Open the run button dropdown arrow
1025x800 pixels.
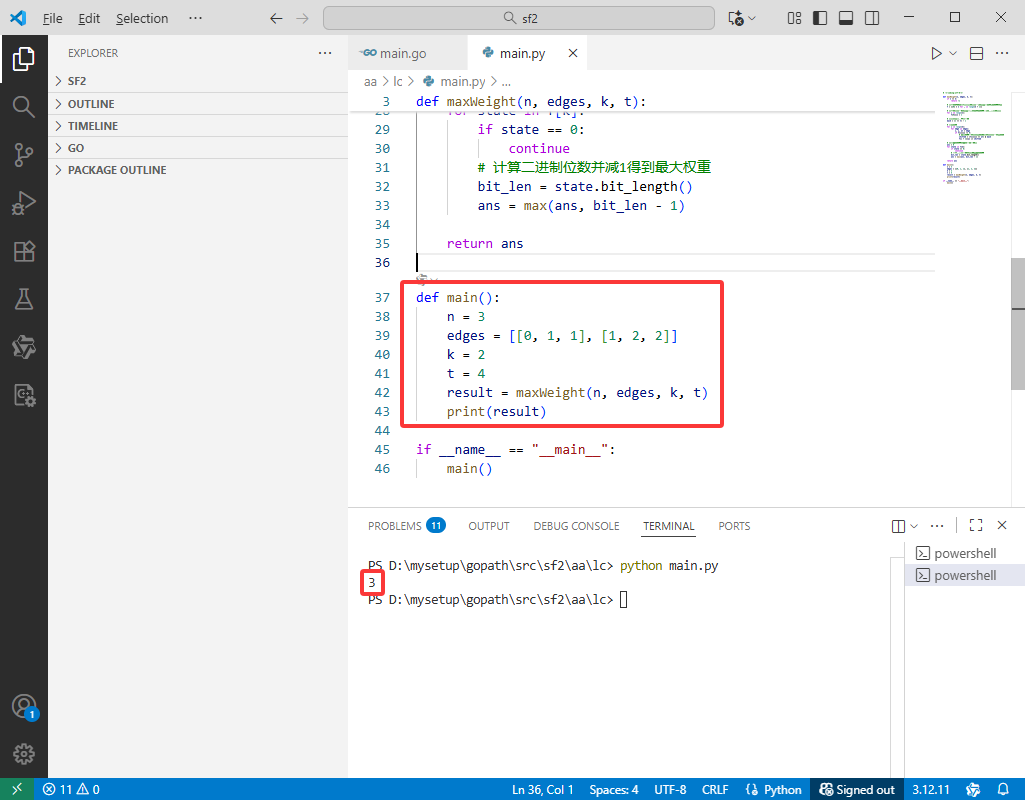click(x=953, y=54)
